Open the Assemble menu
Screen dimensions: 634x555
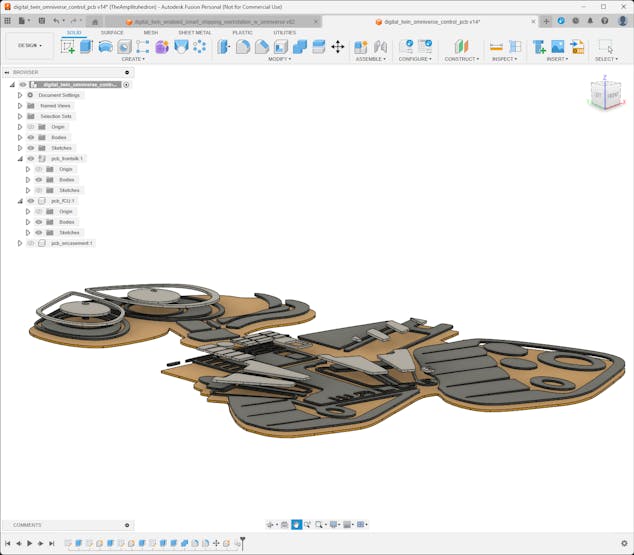click(370, 59)
